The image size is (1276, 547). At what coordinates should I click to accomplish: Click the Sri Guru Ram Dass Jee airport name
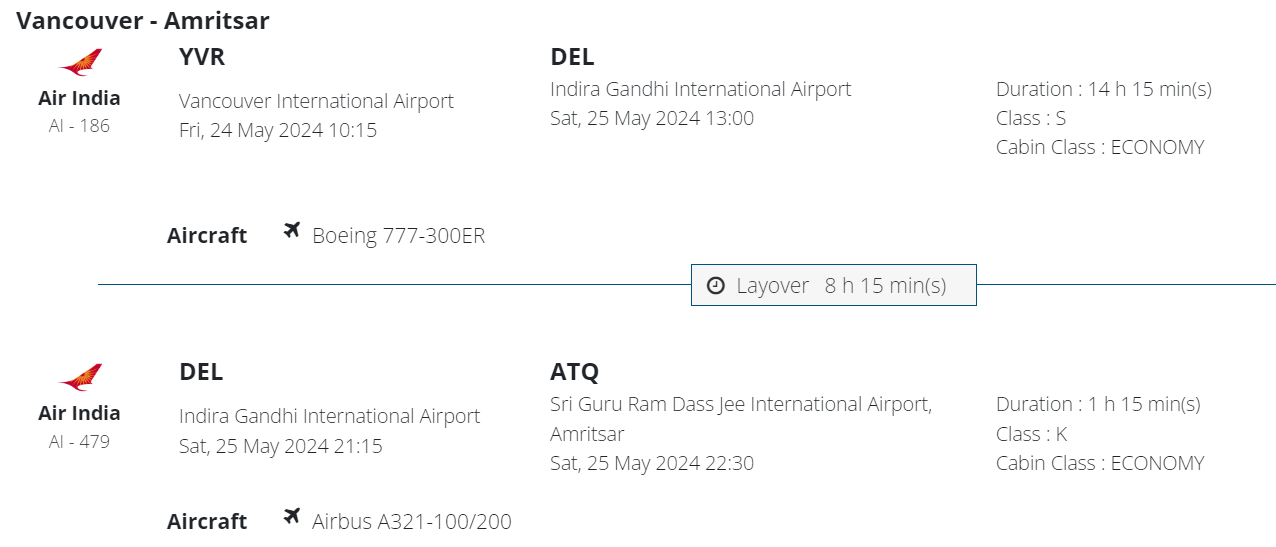pos(740,404)
